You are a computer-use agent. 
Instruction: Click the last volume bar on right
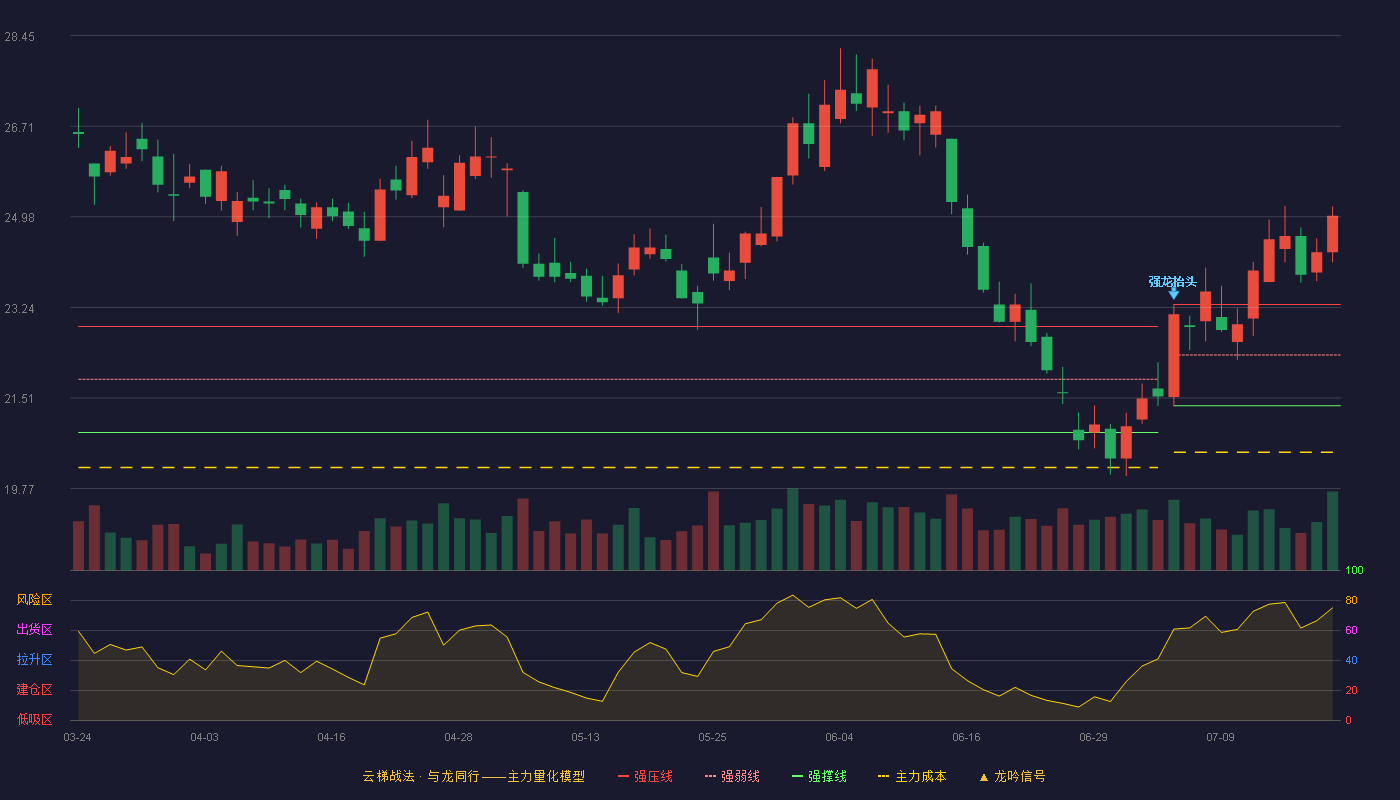[x=1332, y=531]
